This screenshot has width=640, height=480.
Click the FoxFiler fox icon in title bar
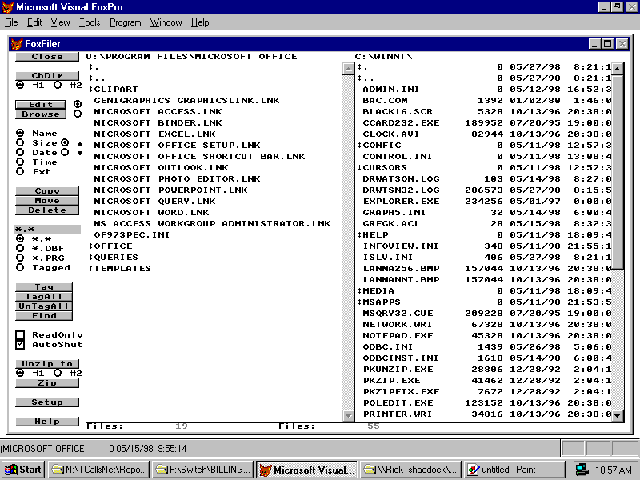coord(17,44)
